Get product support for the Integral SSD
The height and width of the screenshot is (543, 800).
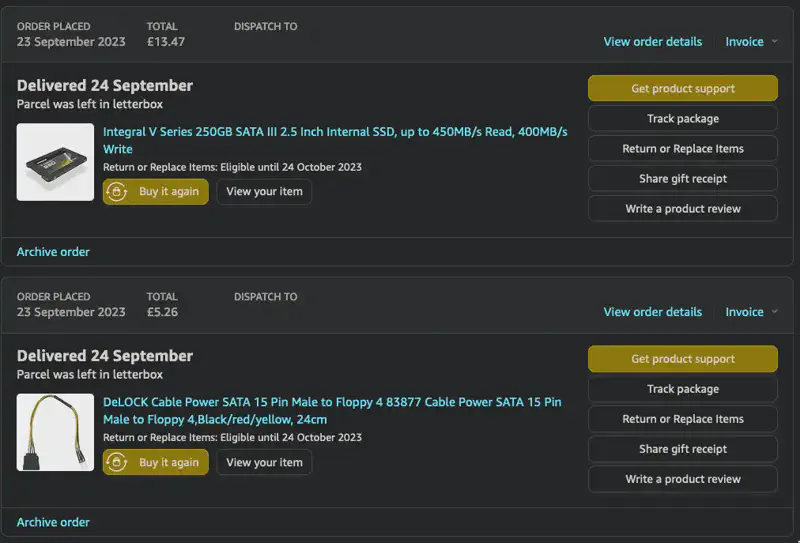coord(682,89)
